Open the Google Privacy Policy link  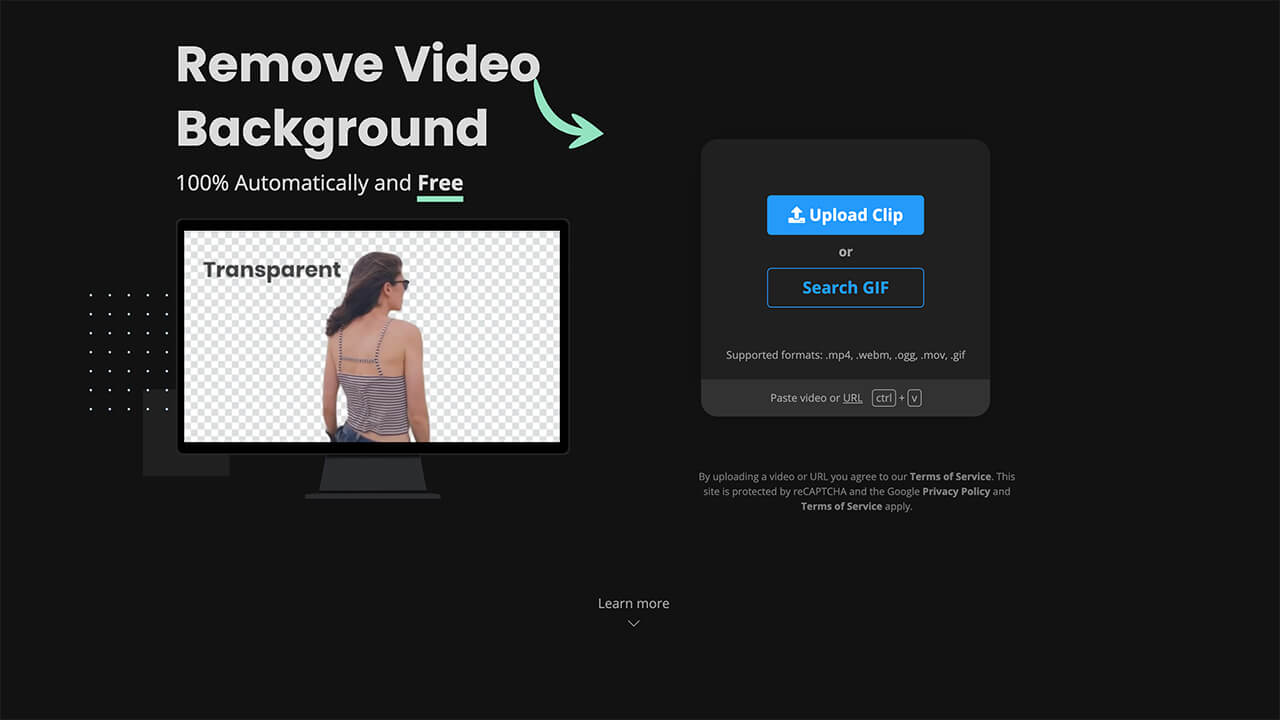tap(956, 492)
